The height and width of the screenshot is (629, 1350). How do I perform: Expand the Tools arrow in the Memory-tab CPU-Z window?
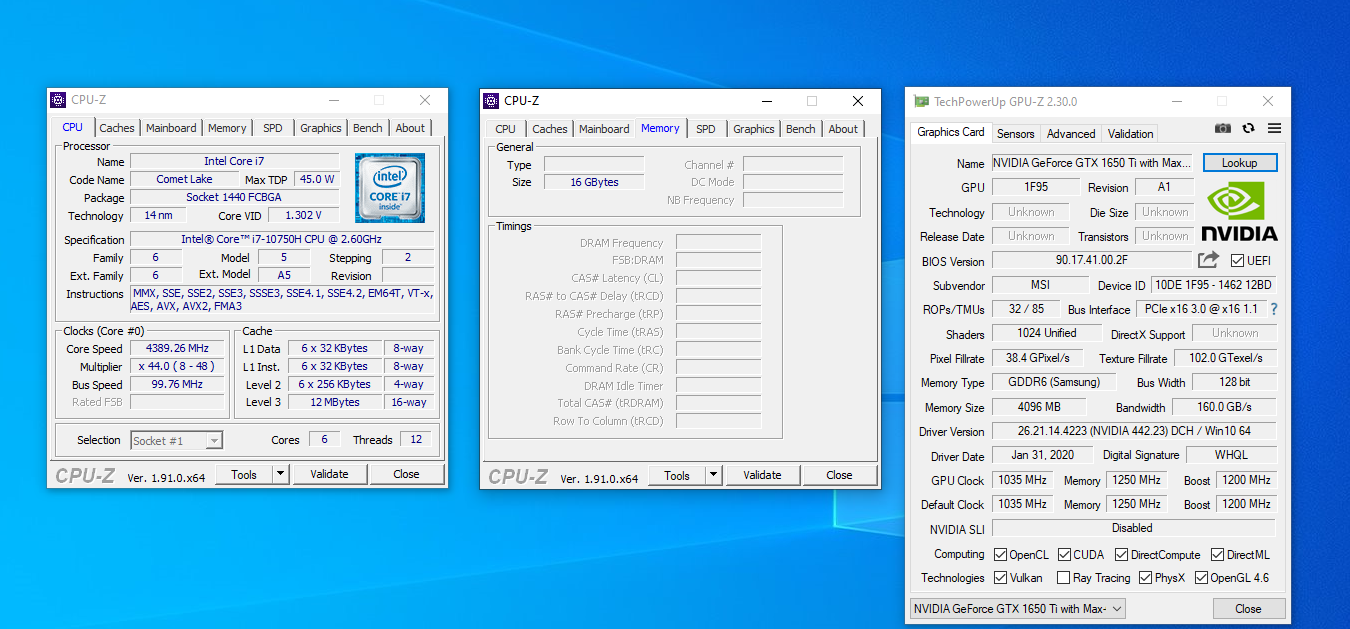point(713,475)
